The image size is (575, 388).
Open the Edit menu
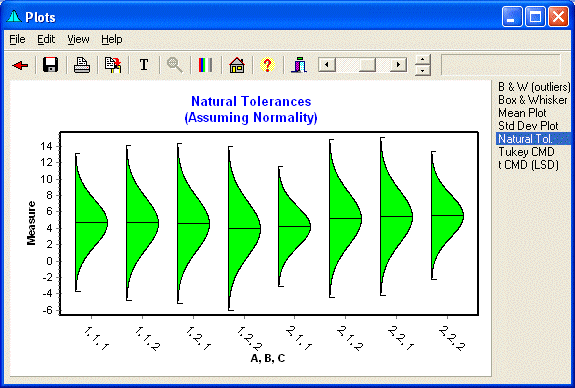46,39
